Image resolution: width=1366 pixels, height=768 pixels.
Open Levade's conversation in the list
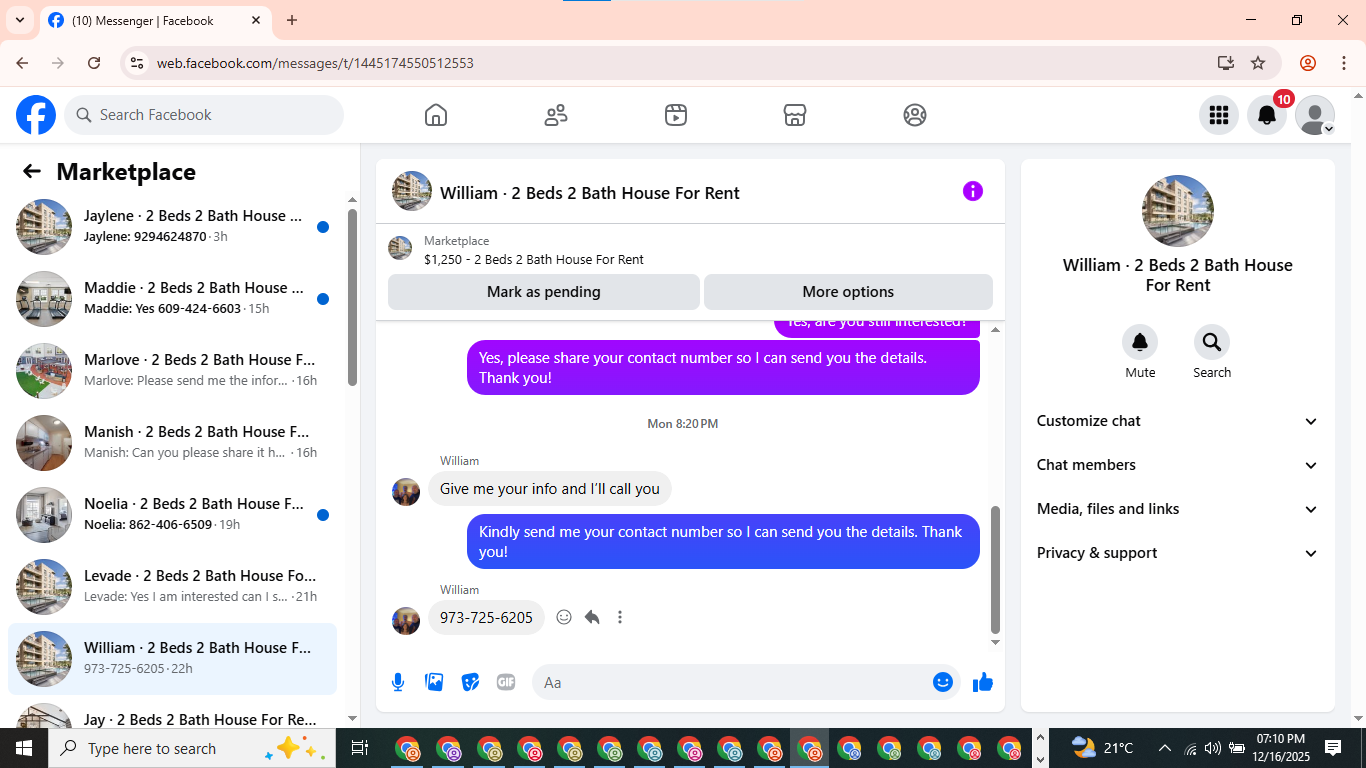[x=172, y=587]
